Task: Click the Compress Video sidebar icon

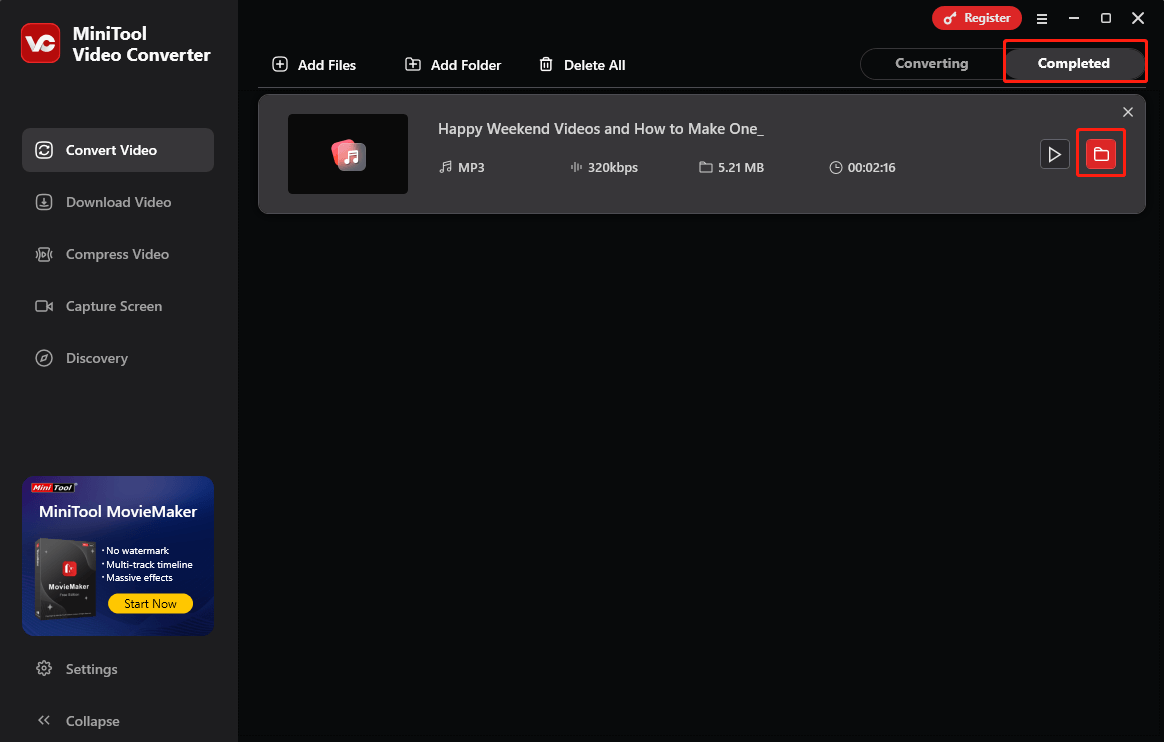Action: [44, 255]
